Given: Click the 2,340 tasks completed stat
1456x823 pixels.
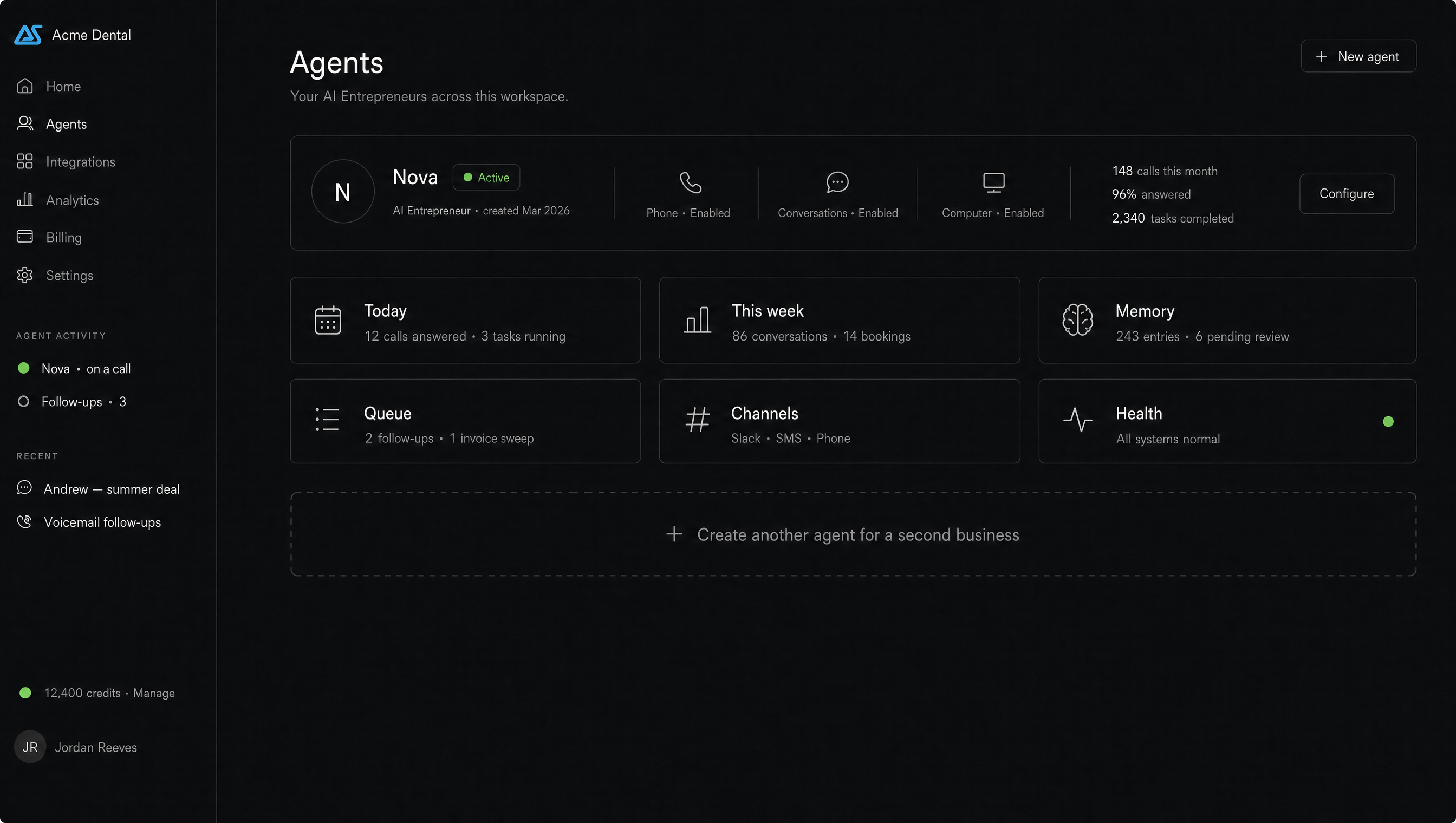Looking at the screenshot, I should coord(1173,218).
